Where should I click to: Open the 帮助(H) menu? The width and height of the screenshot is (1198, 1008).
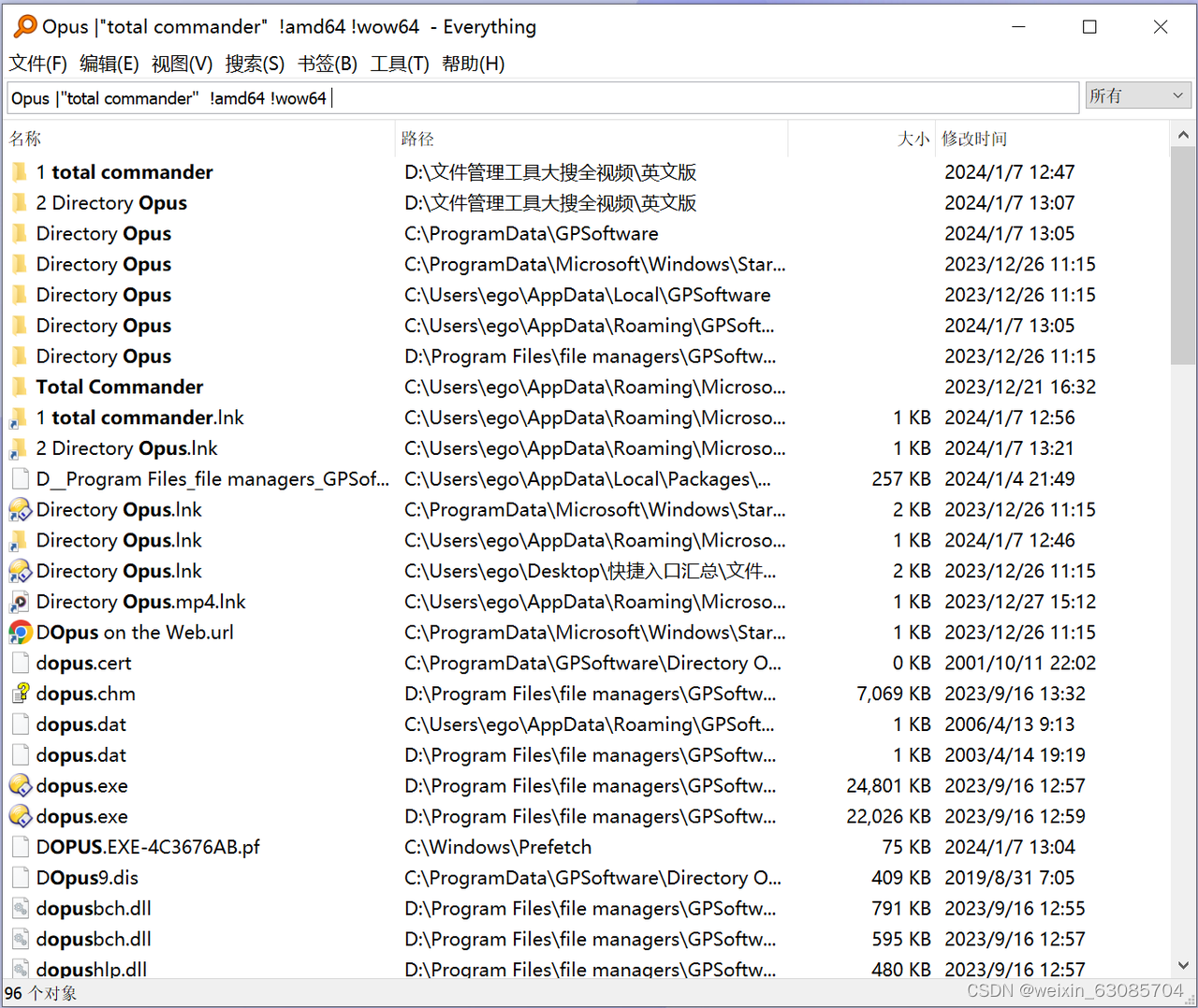point(473,64)
